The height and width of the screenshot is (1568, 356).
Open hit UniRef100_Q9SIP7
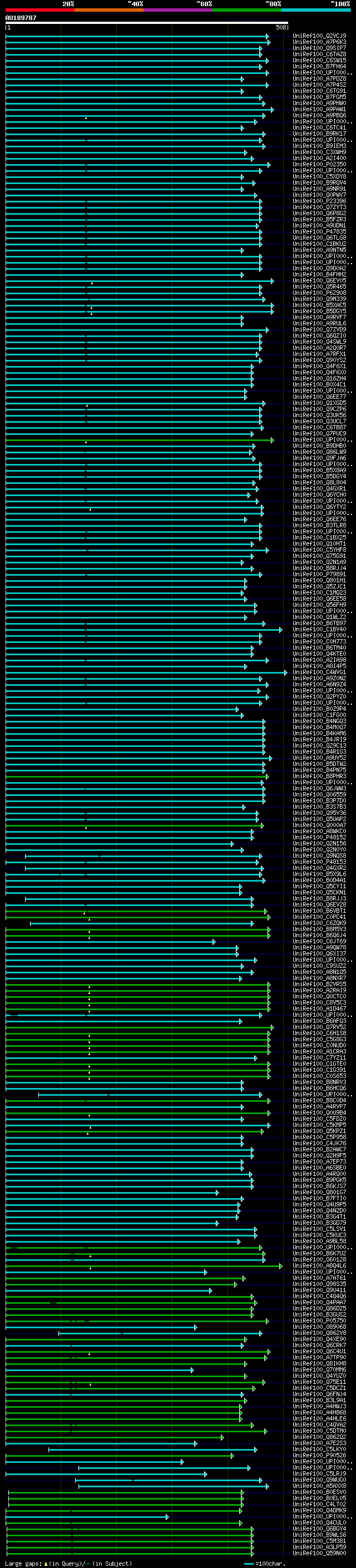[319, 48]
